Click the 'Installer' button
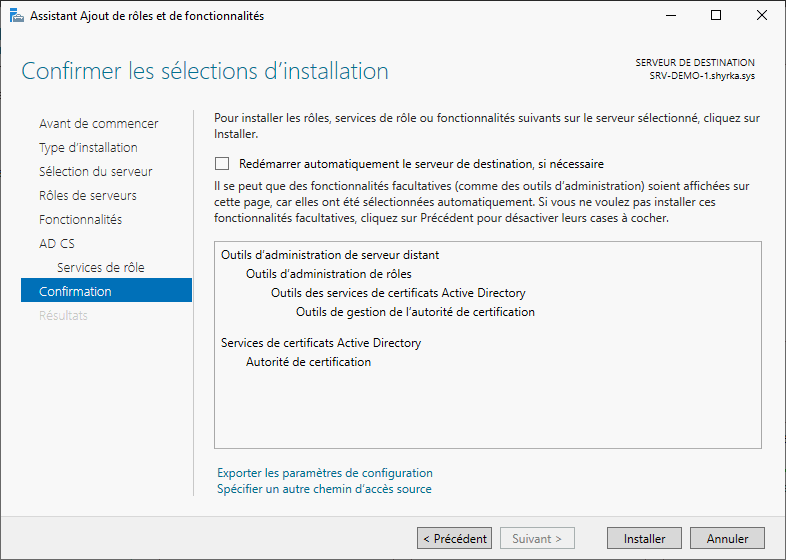786x560 pixels. [x=644, y=538]
